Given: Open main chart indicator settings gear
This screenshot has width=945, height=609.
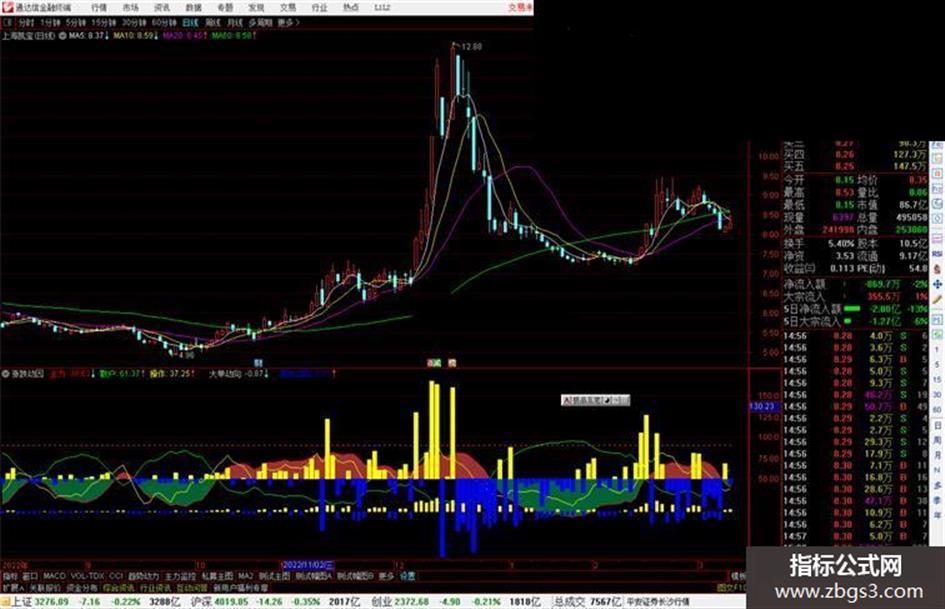Looking at the screenshot, I should point(62,36).
